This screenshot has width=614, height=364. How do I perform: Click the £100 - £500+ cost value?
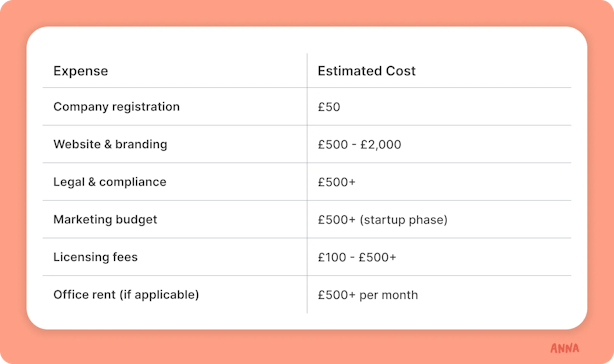coord(357,257)
